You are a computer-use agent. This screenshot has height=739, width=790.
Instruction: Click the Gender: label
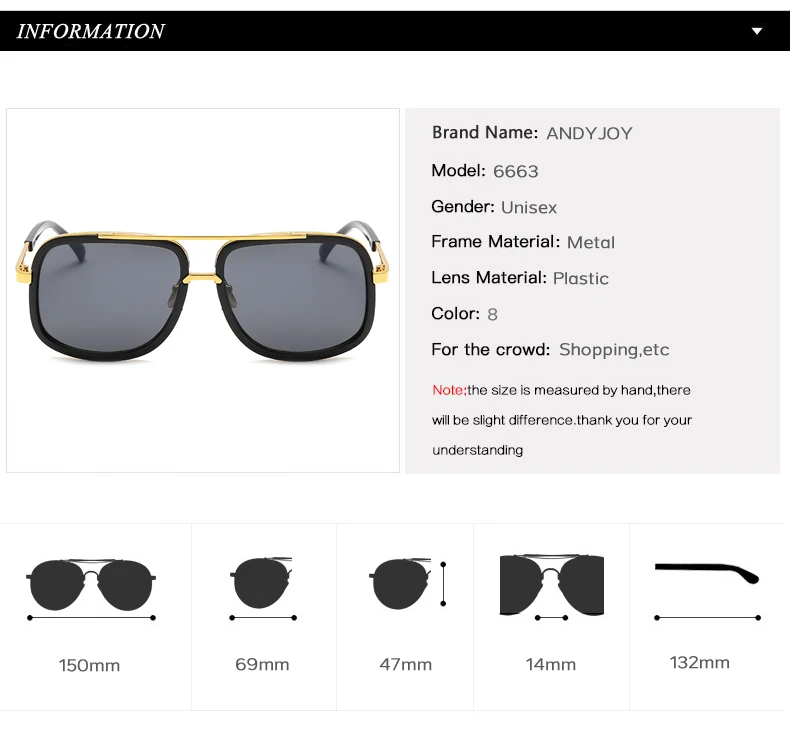point(463,207)
